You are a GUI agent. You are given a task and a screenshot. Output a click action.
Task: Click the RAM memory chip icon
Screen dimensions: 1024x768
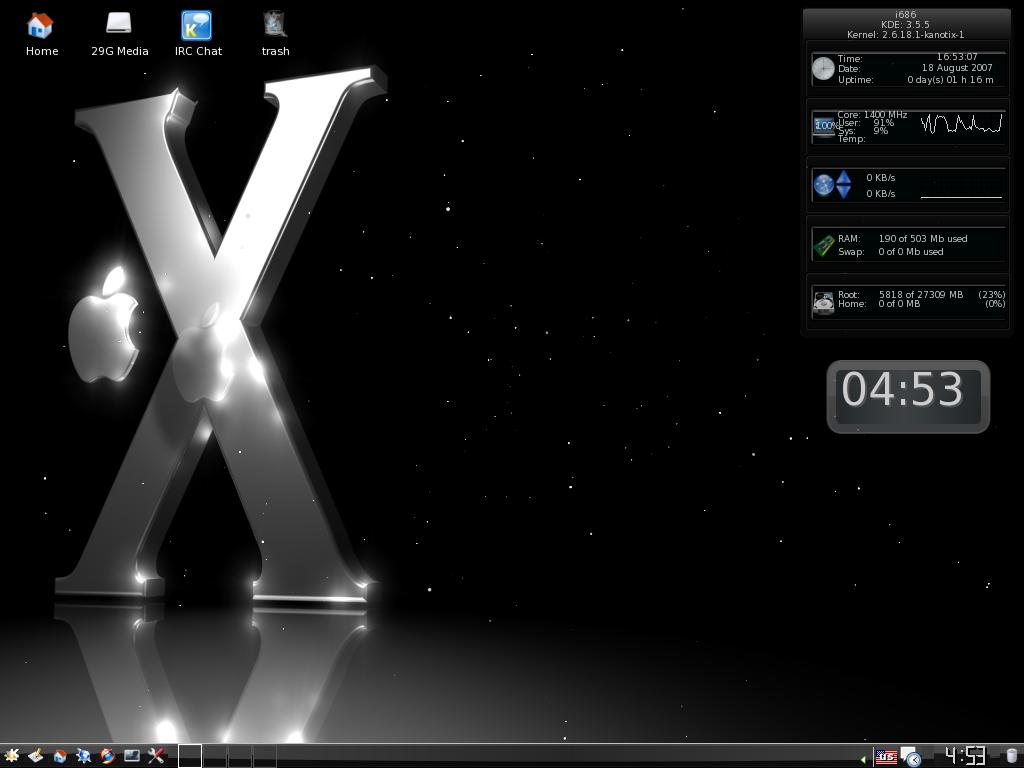coord(824,246)
